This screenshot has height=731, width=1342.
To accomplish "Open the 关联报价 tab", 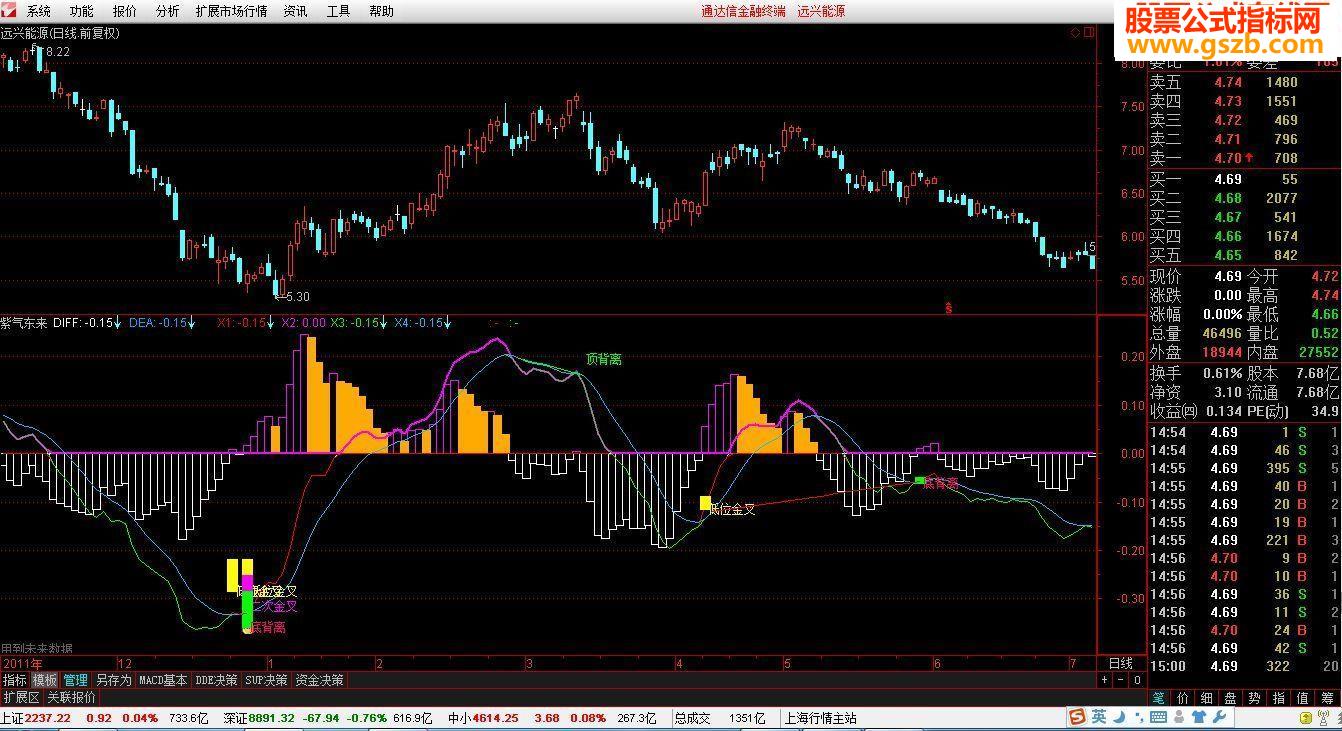I will coord(72,697).
